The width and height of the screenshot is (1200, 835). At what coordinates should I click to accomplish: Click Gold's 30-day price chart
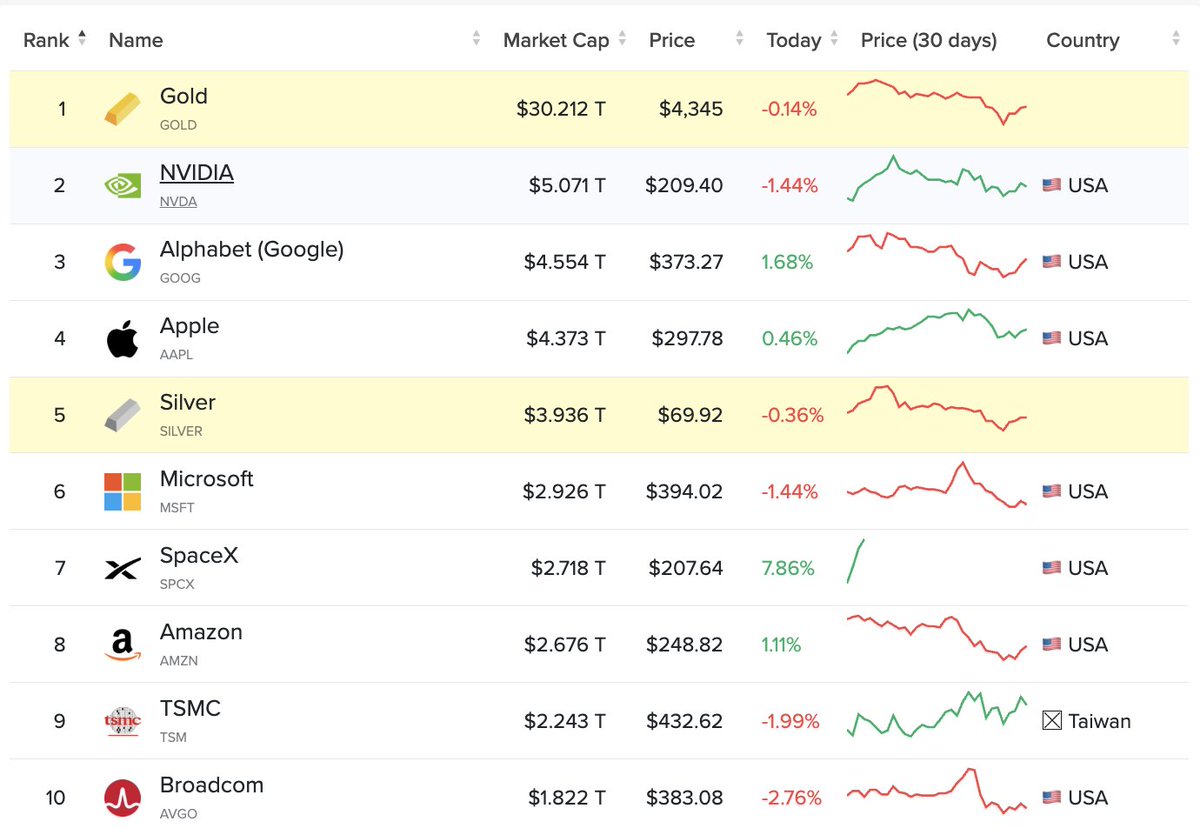[x=938, y=101]
